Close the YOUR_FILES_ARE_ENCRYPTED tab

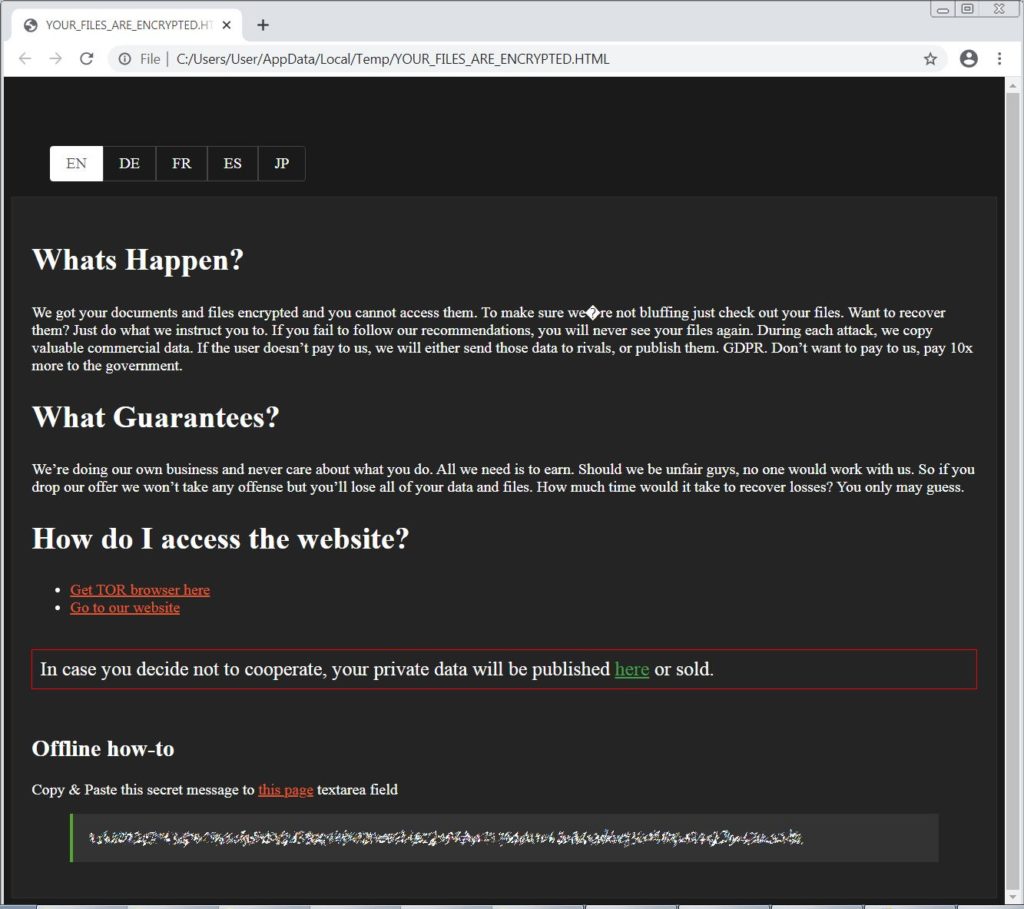pyautogui.click(x=227, y=25)
